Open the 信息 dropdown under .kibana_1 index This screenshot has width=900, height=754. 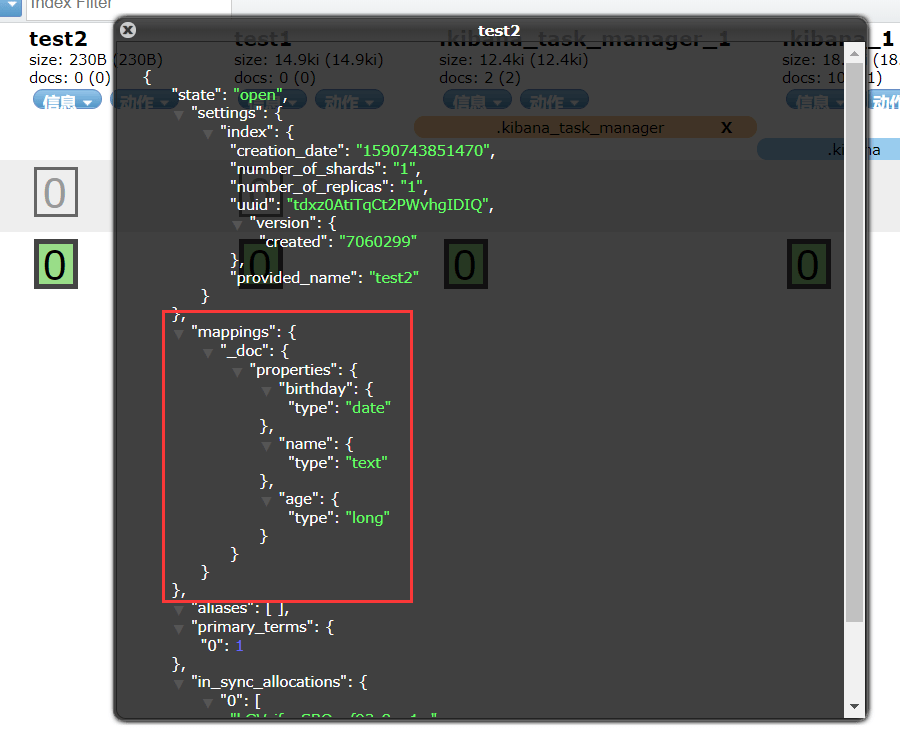pyautogui.click(x=820, y=101)
